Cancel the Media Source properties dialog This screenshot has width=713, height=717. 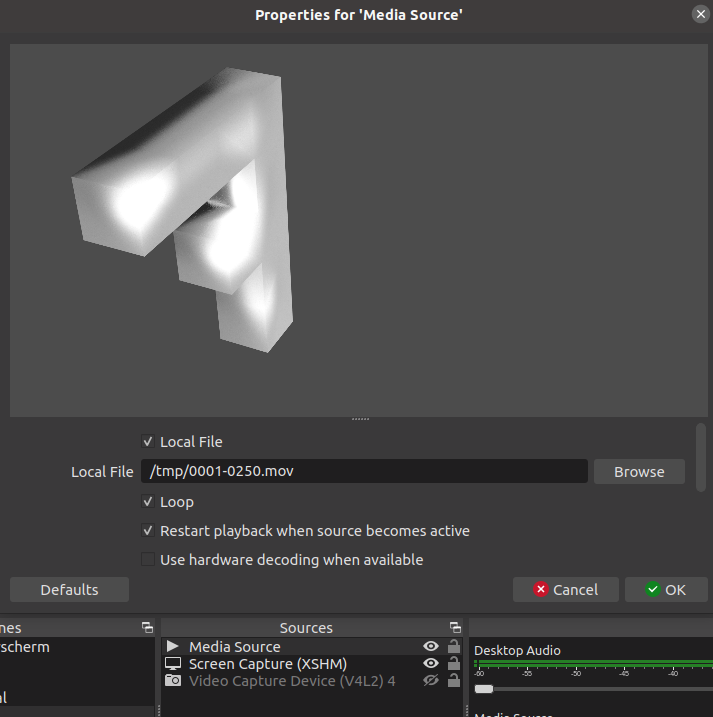tap(565, 589)
